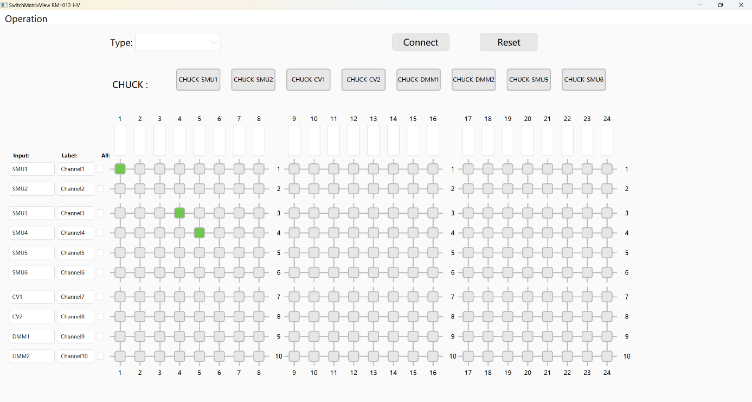Focus the Channel10 label text box

tap(75, 356)
